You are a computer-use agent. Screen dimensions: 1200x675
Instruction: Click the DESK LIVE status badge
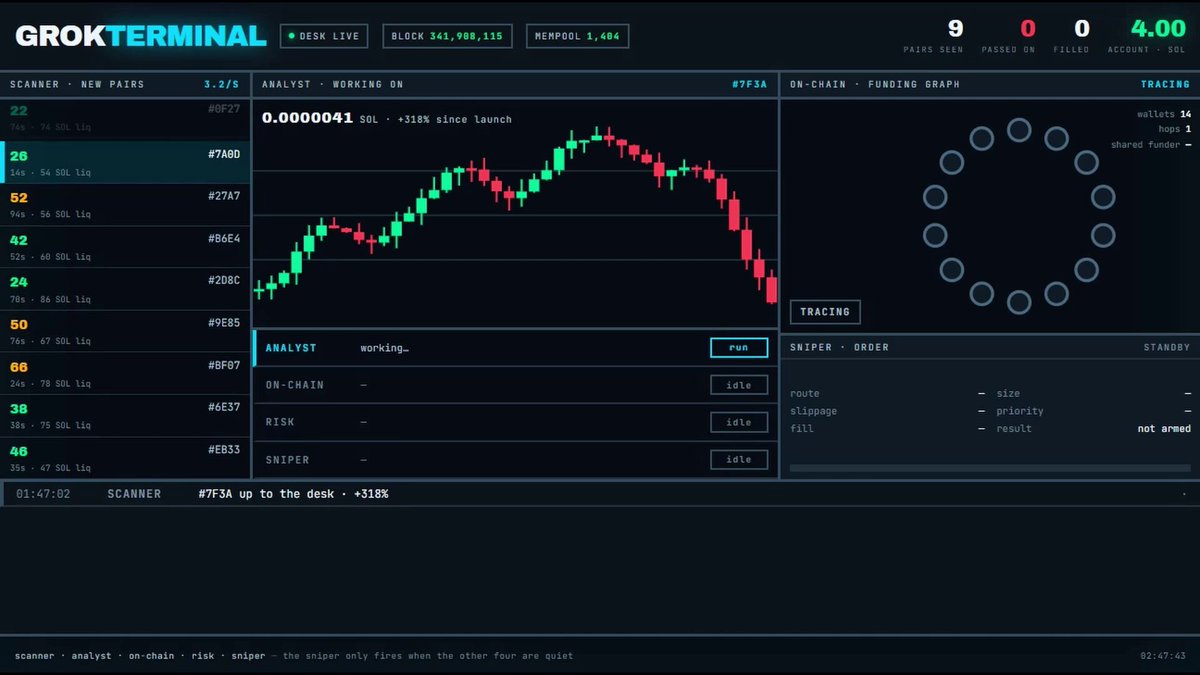tap(324, 36)
